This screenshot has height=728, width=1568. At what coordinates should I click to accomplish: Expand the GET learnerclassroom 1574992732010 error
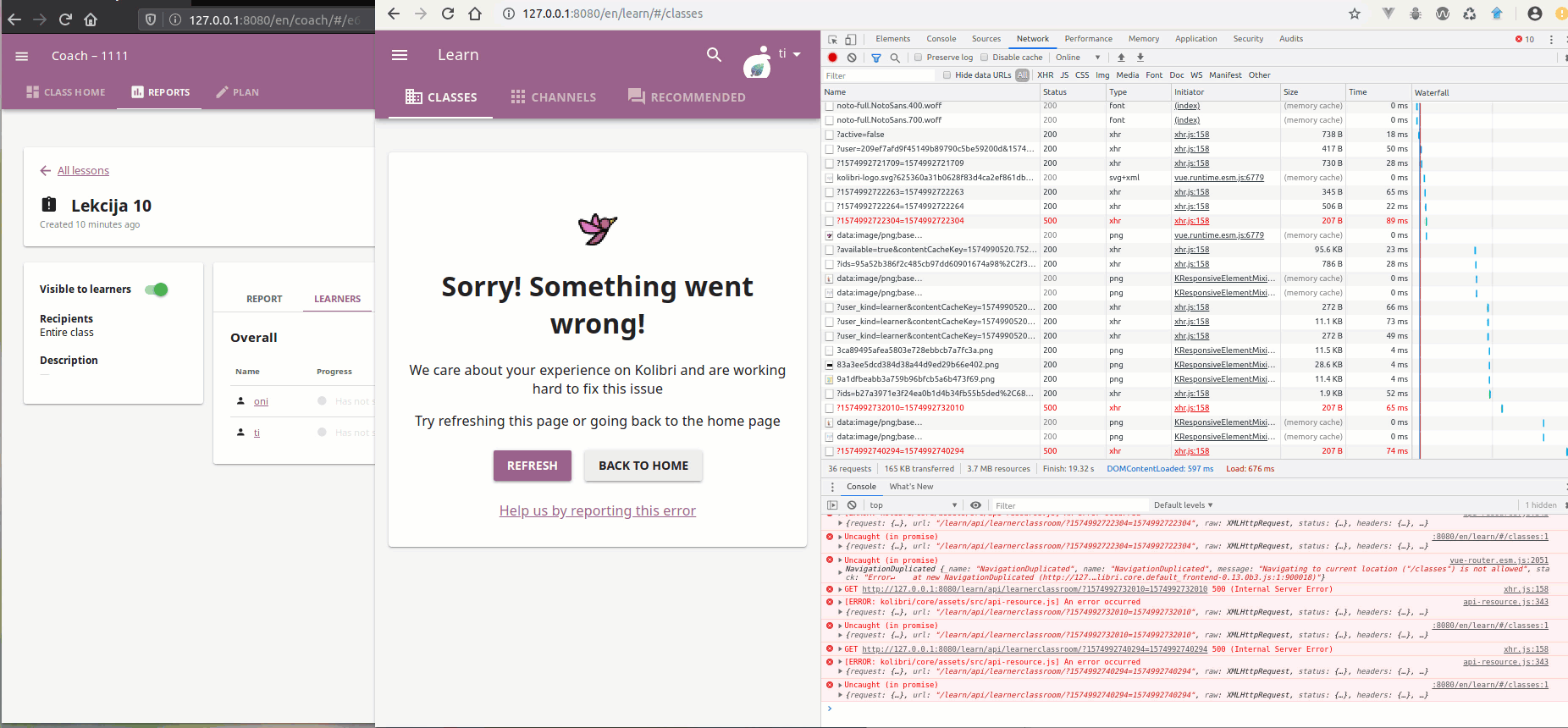pyautogui.click(x=841, y=589)
